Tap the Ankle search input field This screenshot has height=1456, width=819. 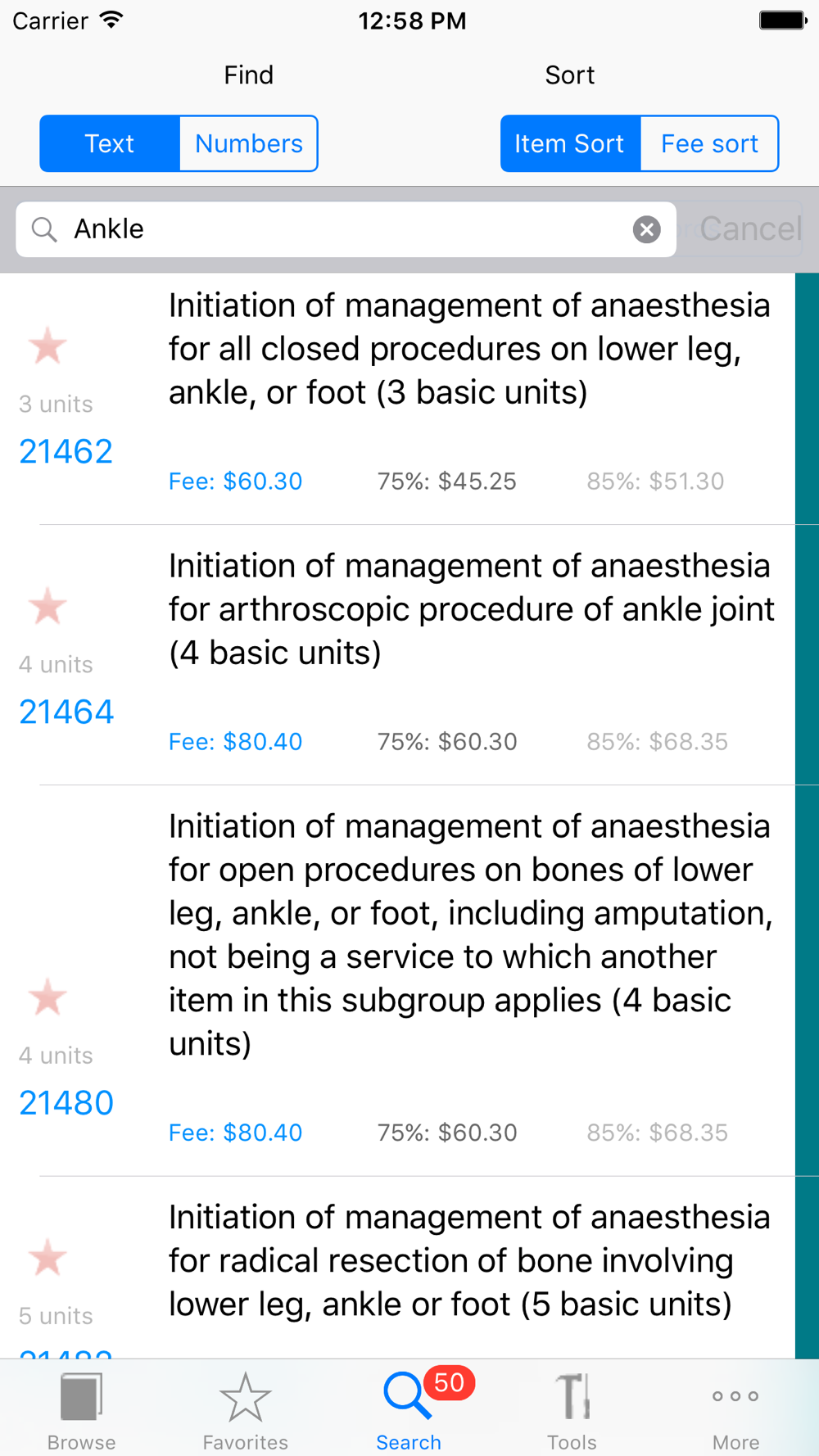[344, 229]
